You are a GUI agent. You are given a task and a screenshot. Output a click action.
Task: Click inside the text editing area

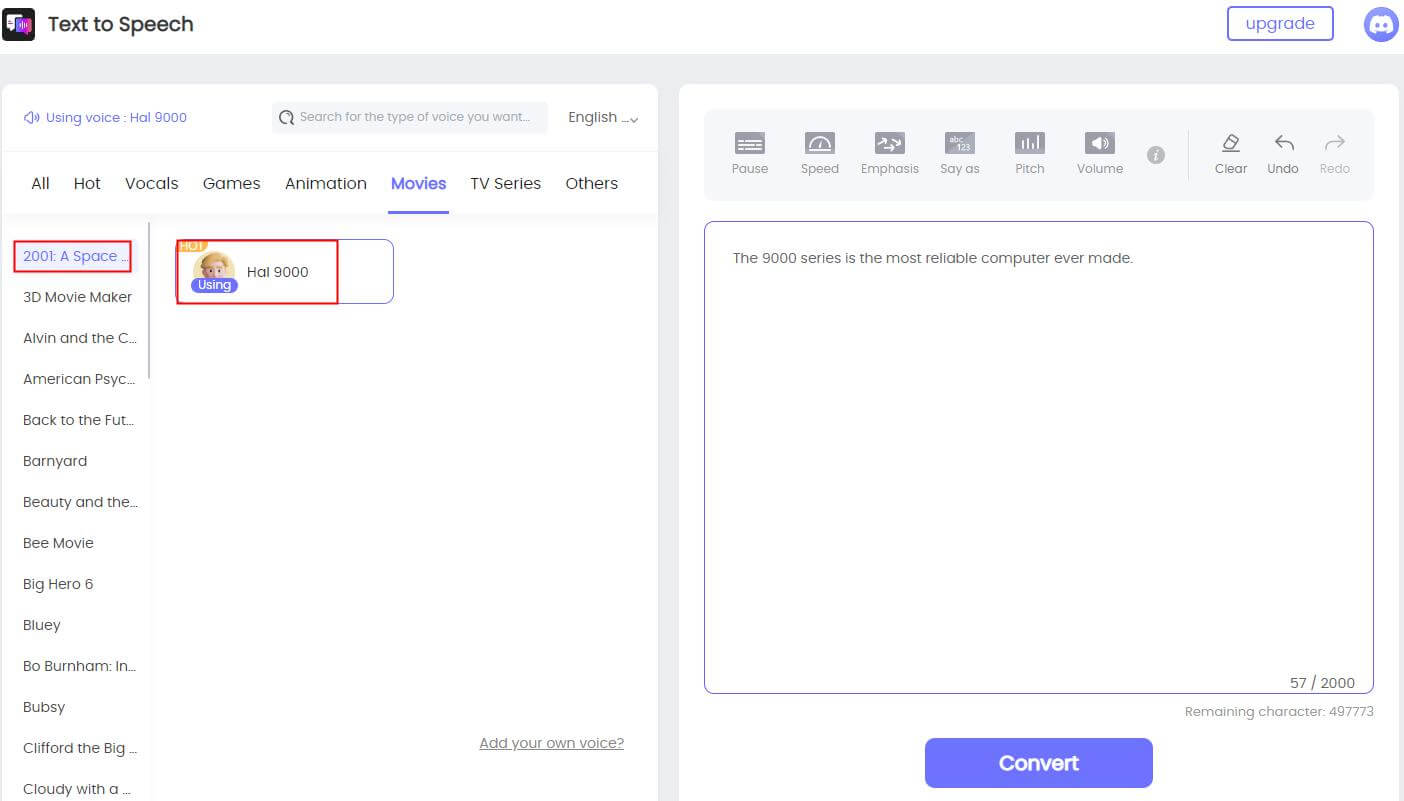(1038, 457)
